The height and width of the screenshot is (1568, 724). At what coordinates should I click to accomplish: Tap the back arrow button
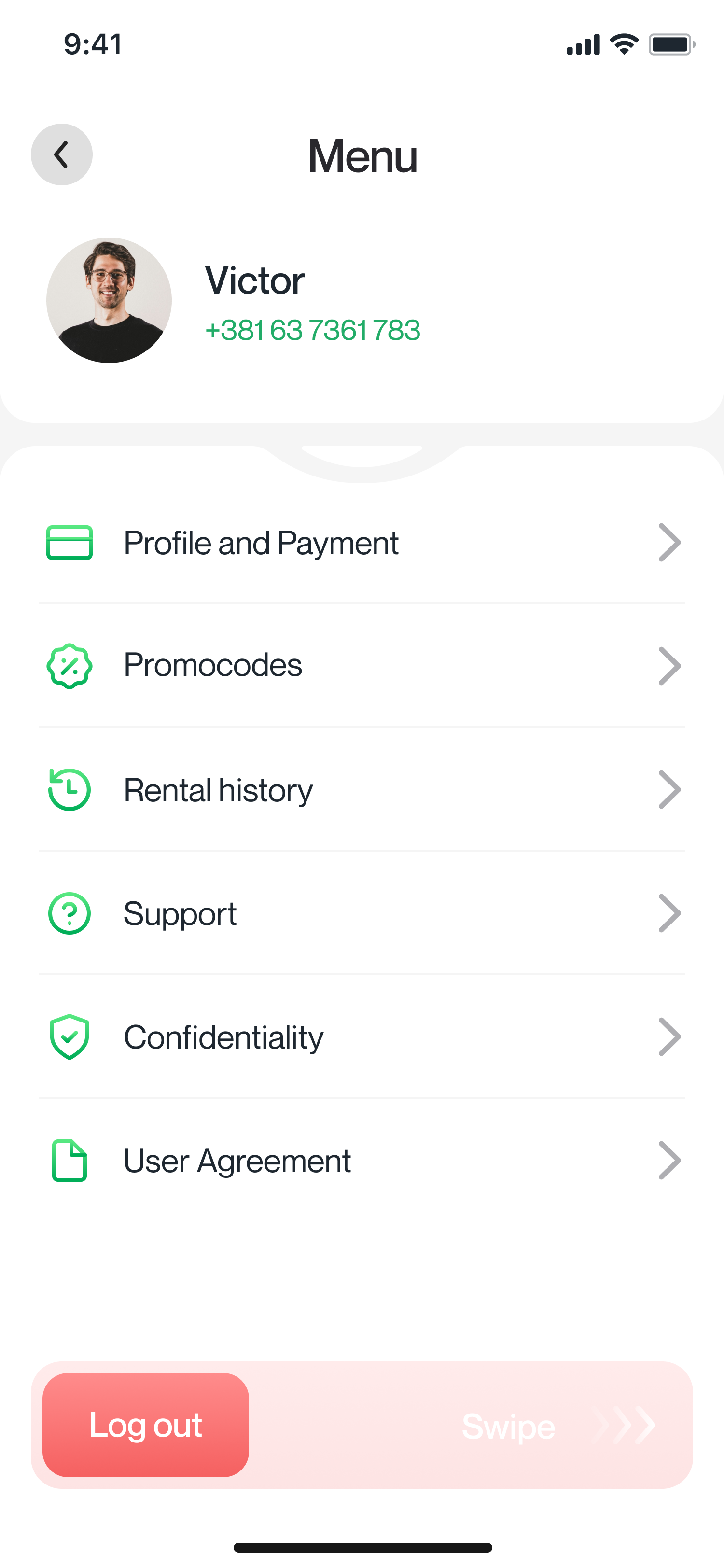61,154
